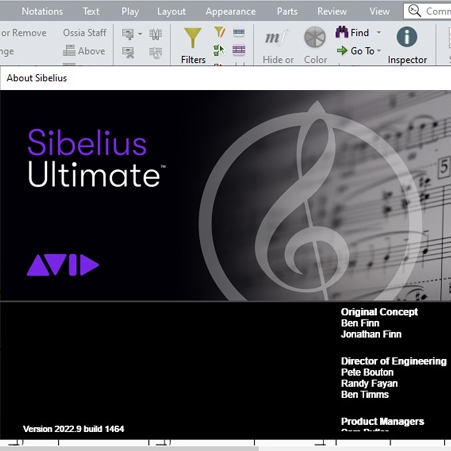This screenshot has width=451, height=451.
Task: Click the Hide or Show mf icon
Action: (x=276, y=38)
